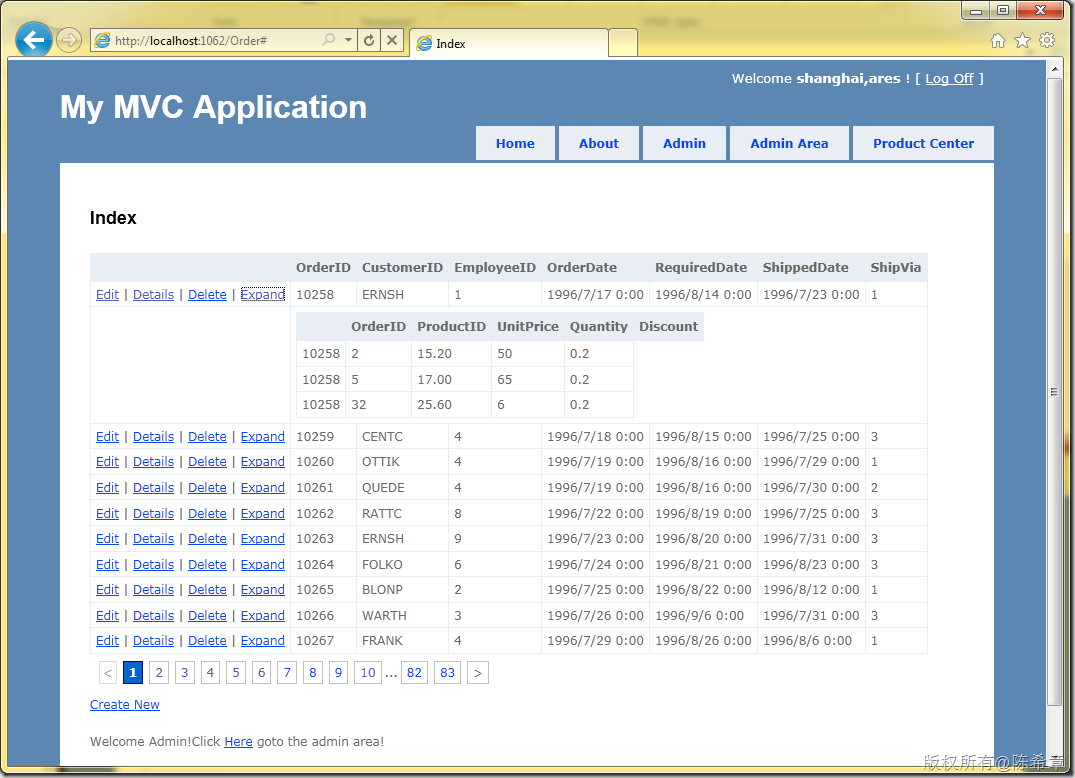
Task: Click the next page arrow in pager
Action: coord(478,673)
